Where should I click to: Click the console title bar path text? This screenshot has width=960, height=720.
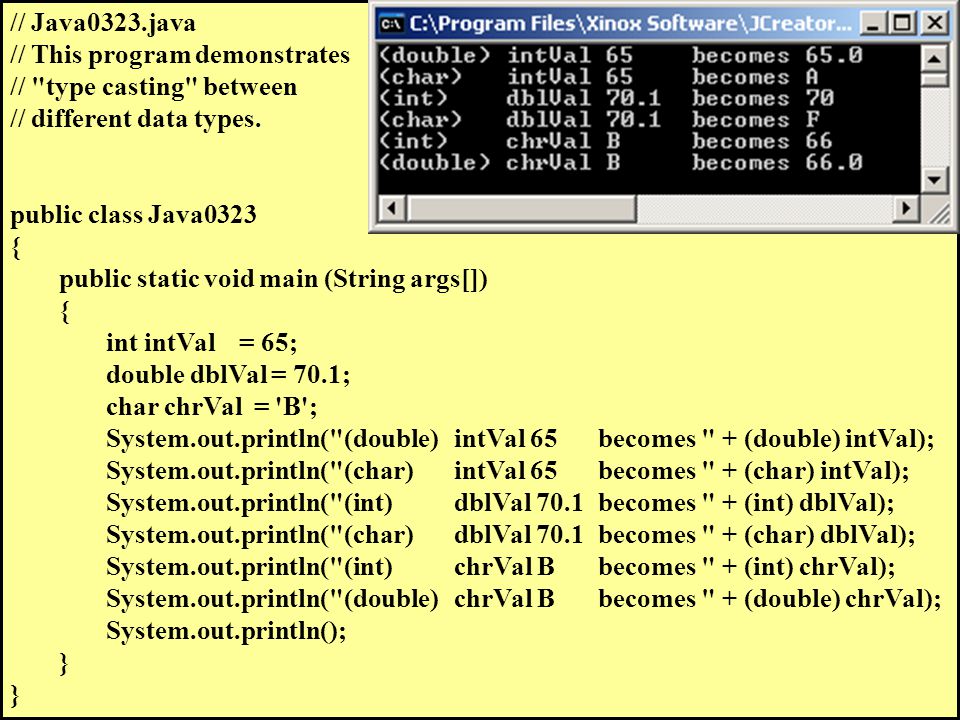630,24
